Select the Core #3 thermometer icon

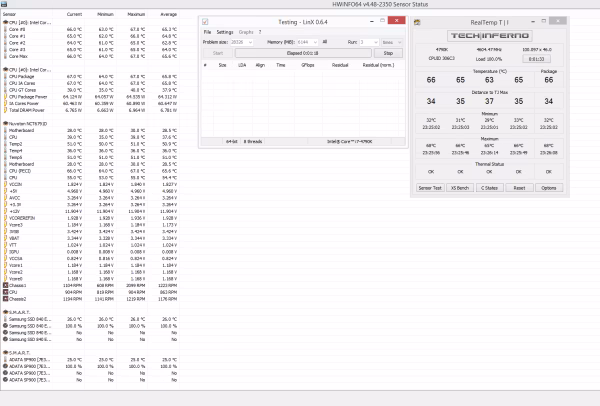5,49
